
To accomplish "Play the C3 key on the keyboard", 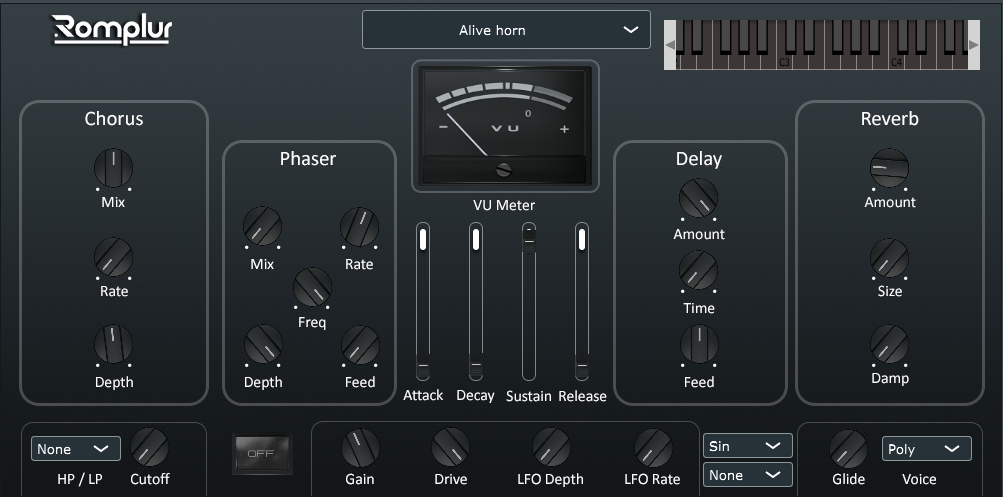I will tap(784, 62).
